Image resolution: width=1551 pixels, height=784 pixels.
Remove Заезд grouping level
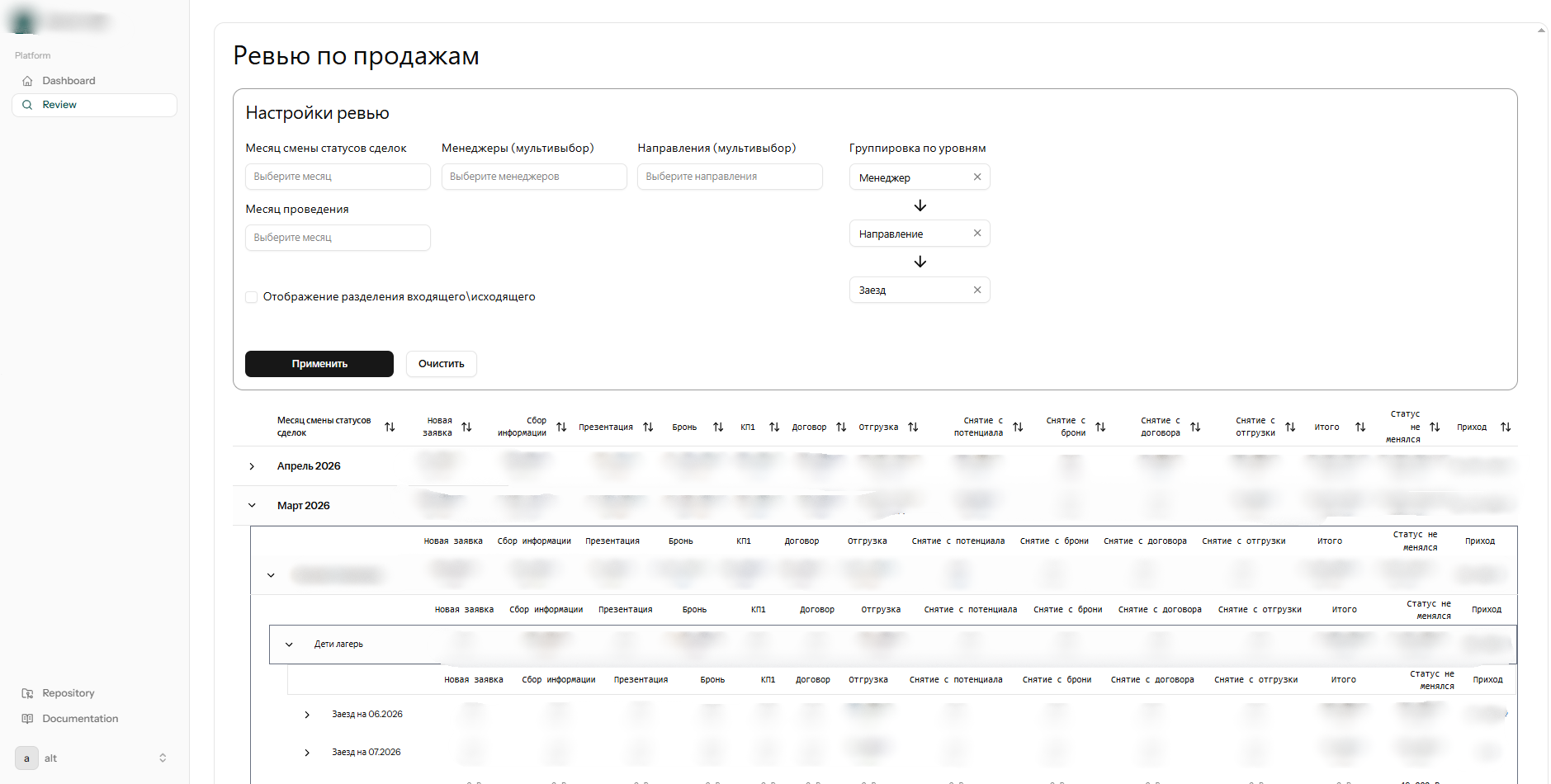[977, 290]
